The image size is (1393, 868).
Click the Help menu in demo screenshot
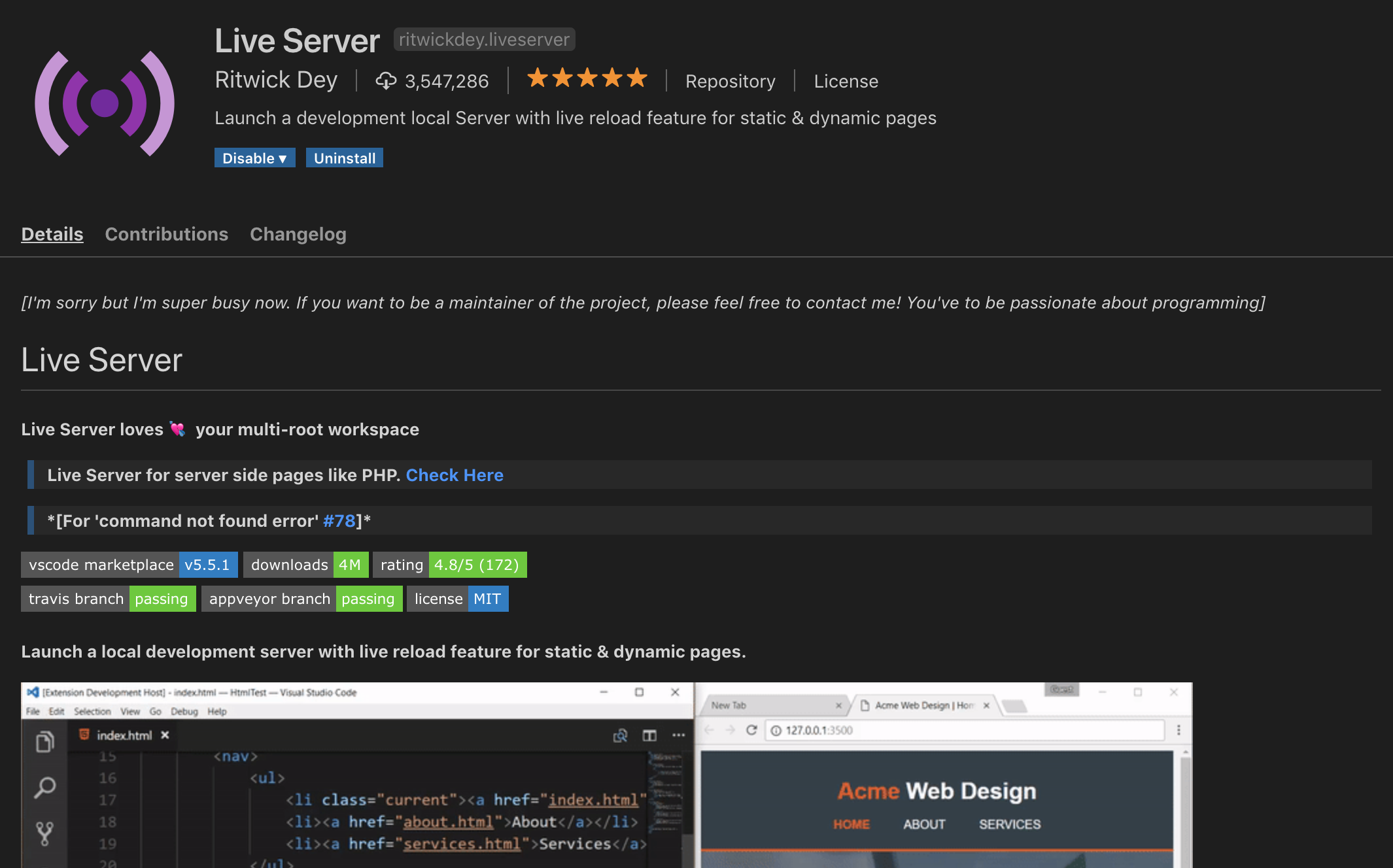coord(217,711)
